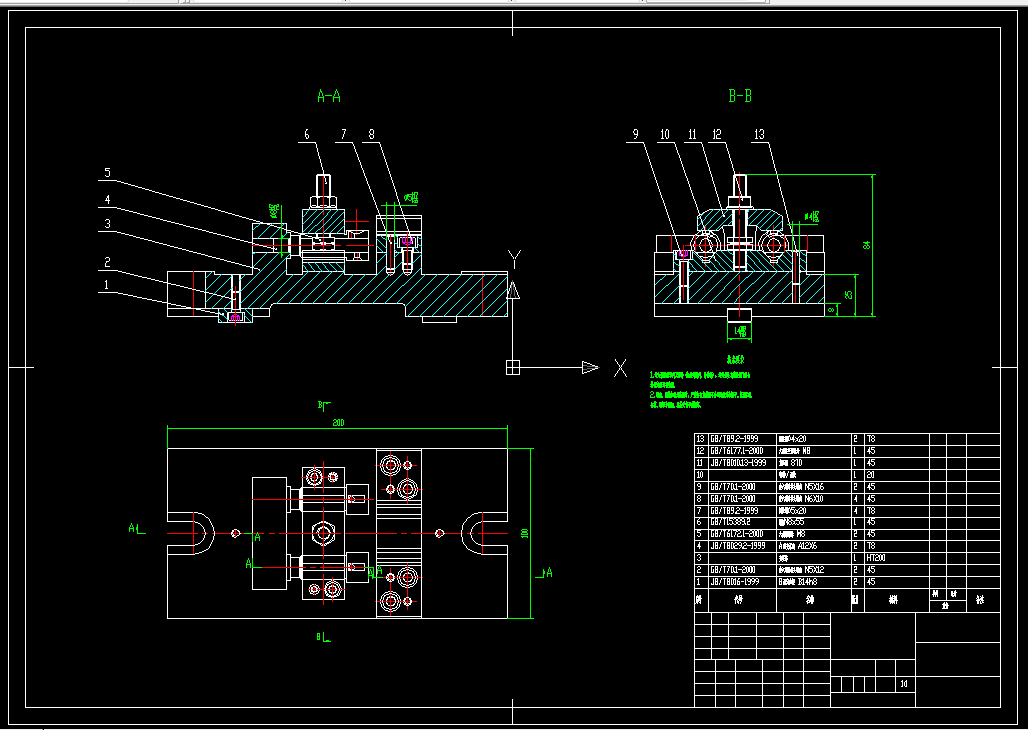Click the left A section cutting mark
Image resolution: width=1028 pixels, height=730 pixels.
(x=136, y=529)
